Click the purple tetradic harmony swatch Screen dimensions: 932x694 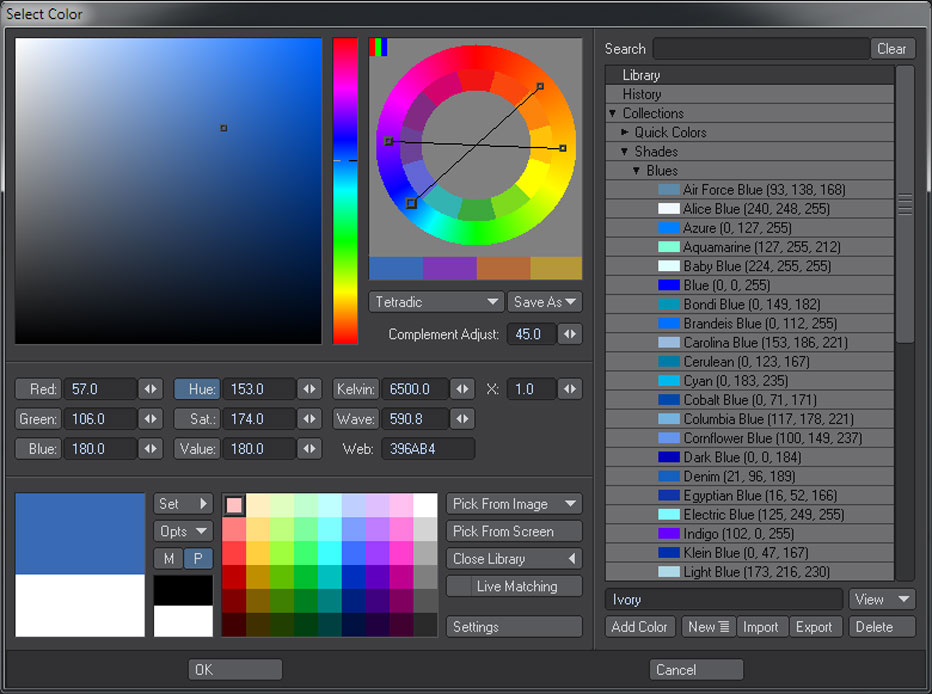tap(449, 268)
